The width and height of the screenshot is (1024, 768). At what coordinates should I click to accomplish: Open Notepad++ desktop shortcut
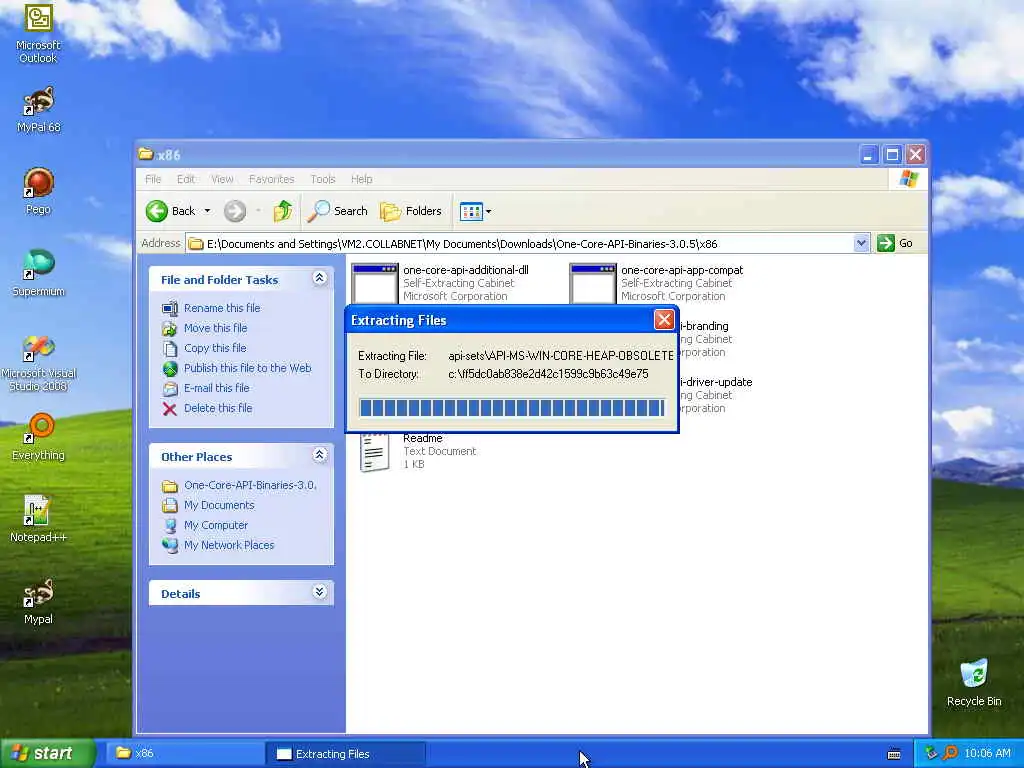point(38,519)
